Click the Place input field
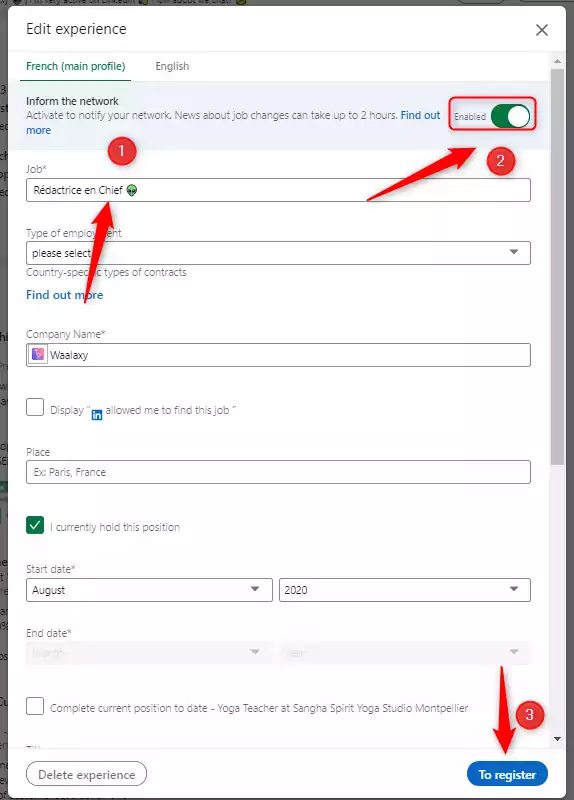This screenshot has height=800, width=574. pos(278,472)
